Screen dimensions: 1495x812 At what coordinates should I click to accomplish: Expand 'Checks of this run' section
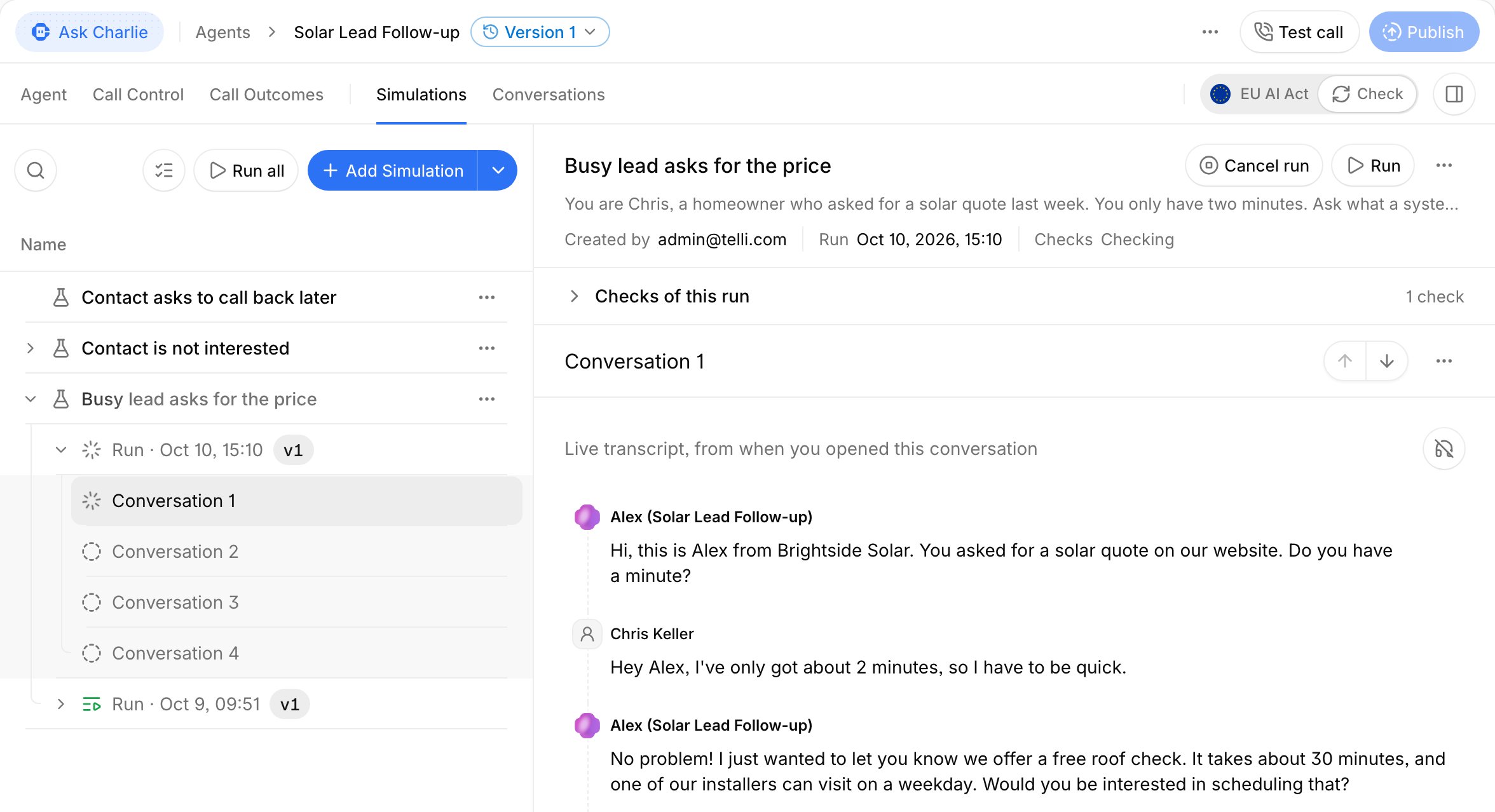(575, 296)
